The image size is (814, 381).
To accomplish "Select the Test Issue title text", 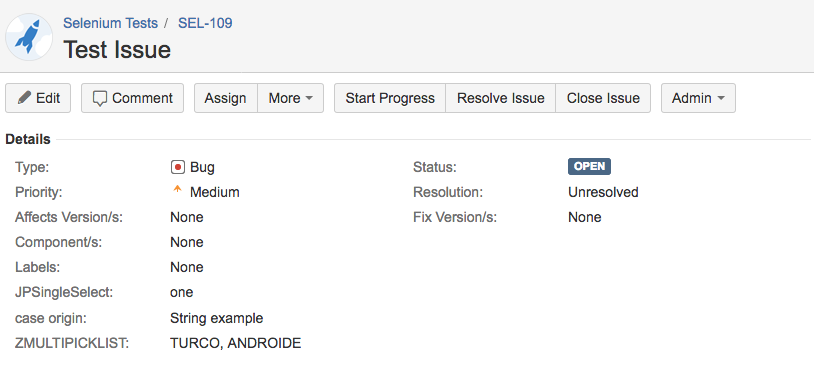I will [x=117, y=50].
